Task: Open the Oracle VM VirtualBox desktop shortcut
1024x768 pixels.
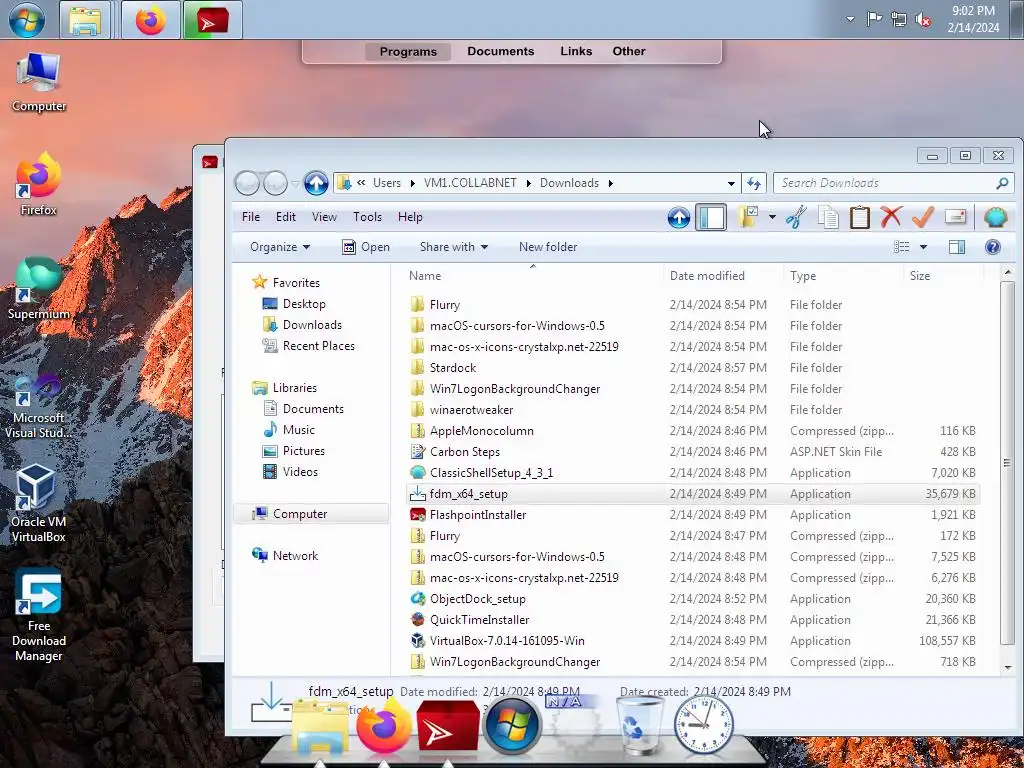Action: [x=38, y=504]
